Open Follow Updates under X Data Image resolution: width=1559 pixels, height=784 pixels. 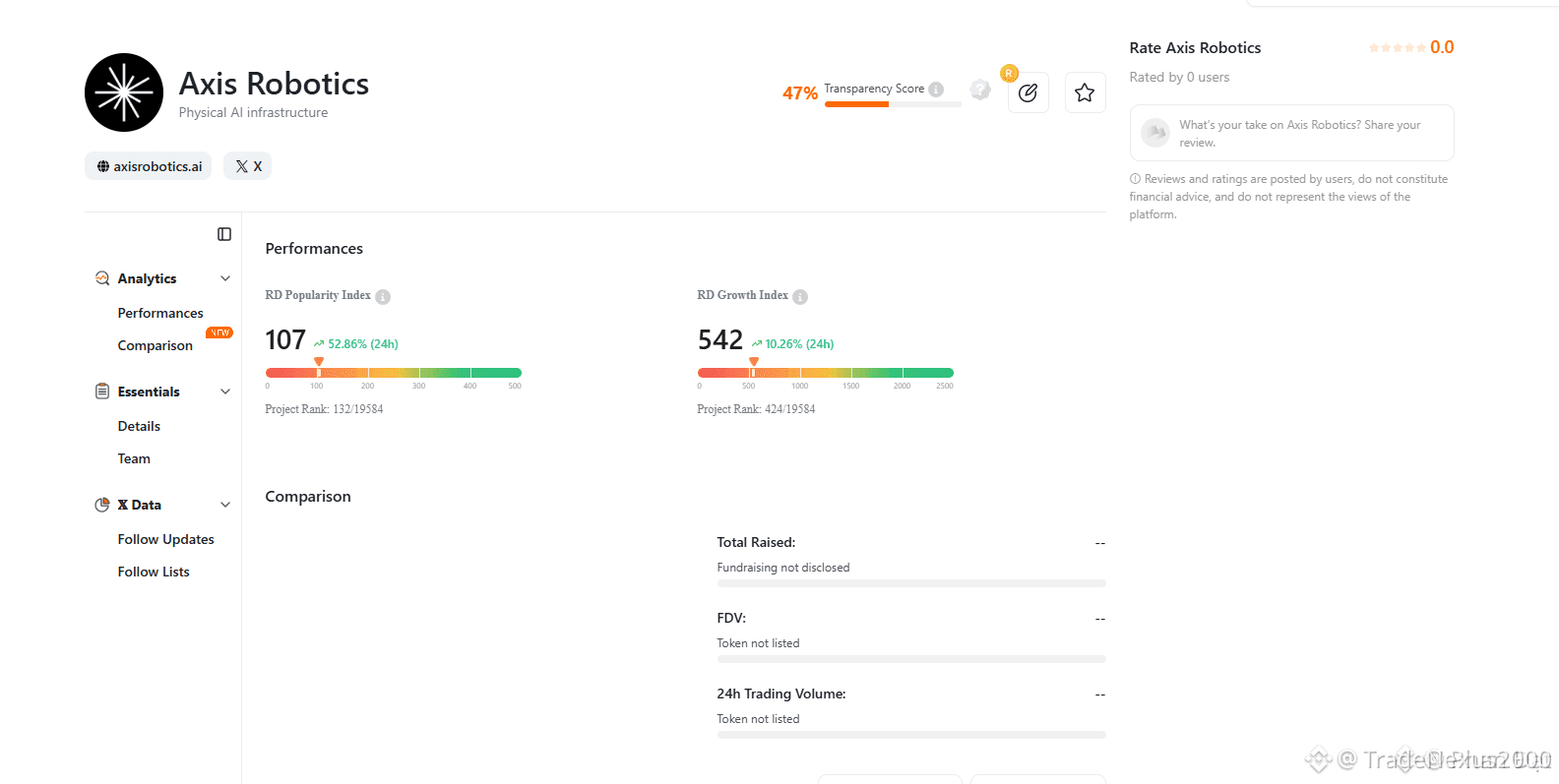point(165,539)
